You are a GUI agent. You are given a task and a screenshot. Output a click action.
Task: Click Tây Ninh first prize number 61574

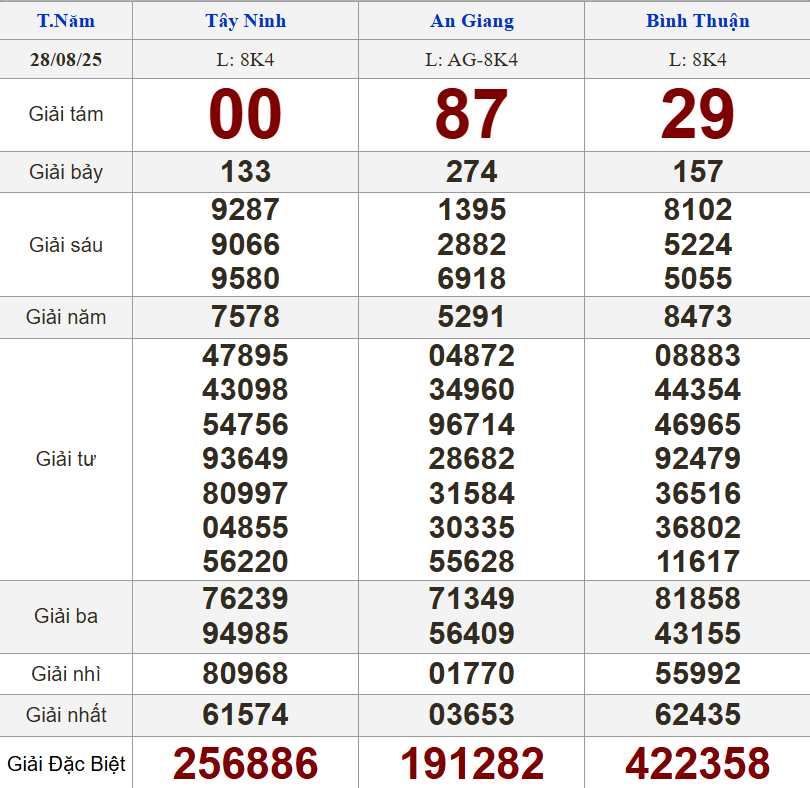245,715
